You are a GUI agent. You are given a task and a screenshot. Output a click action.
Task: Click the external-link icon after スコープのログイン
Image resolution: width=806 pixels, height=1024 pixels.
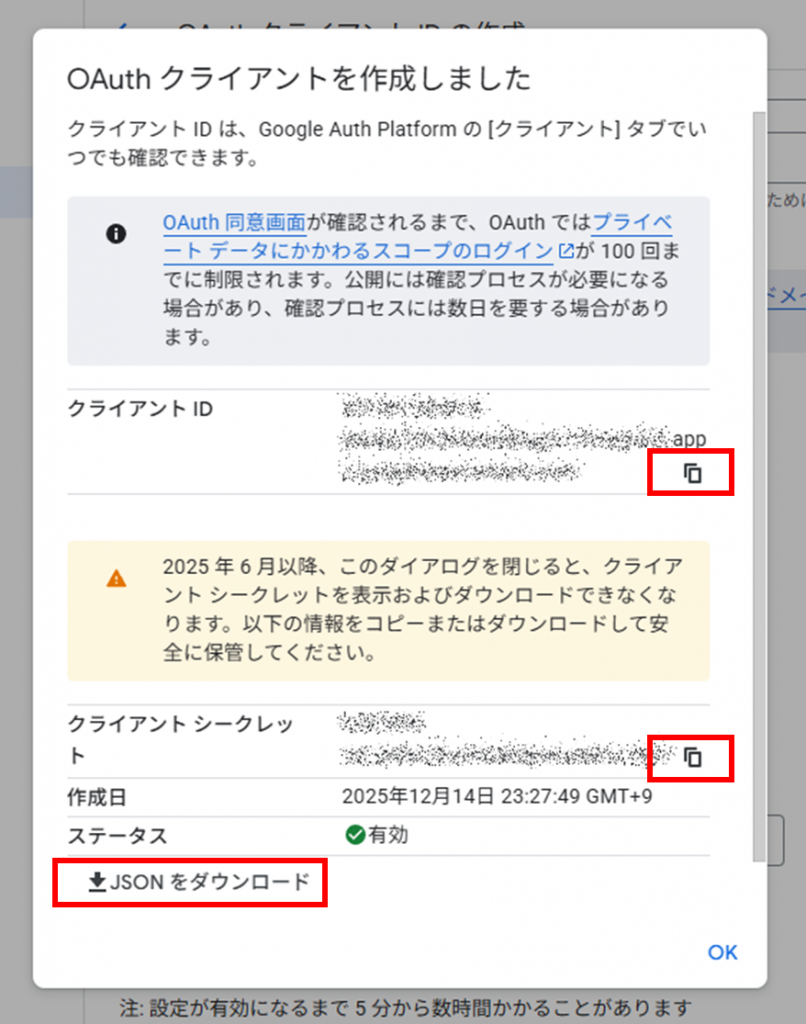567,250
